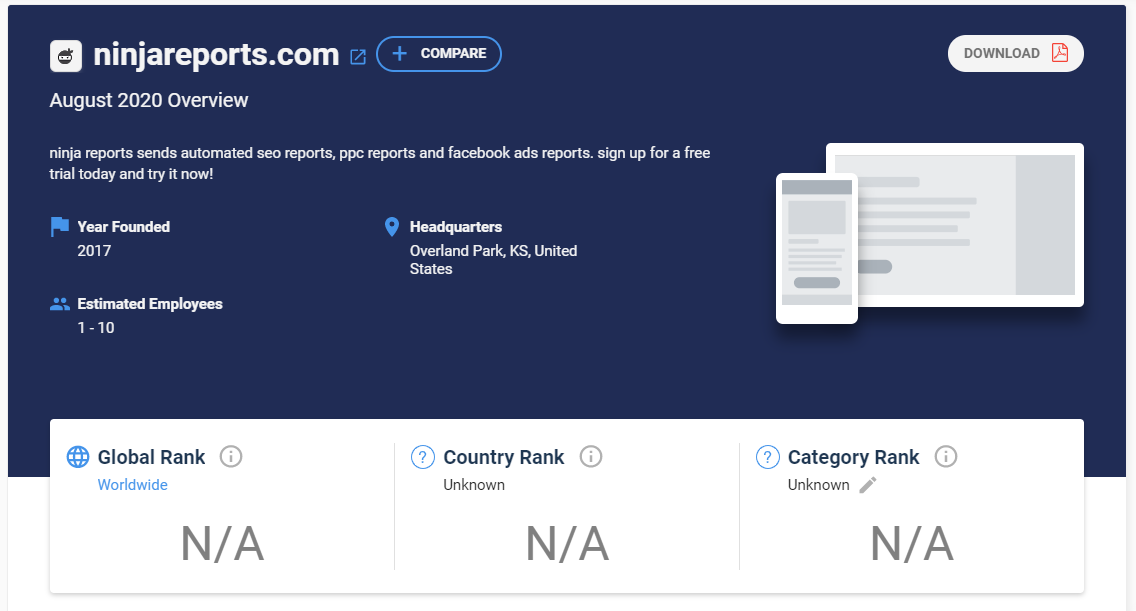This screenshot has width=1136, height=611.
Task: Click the Unknown label under Country Rank
Action: (x=473, y=484)
